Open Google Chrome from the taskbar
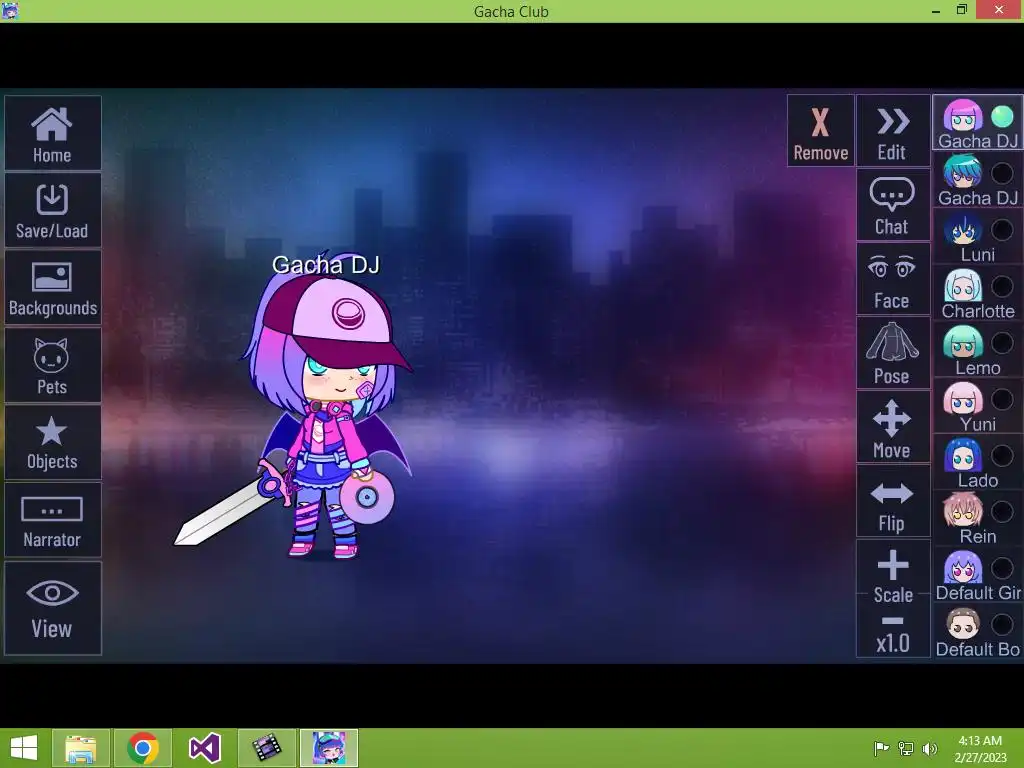The height and width of the screenshot is (768, 1024). coord(143,748)
